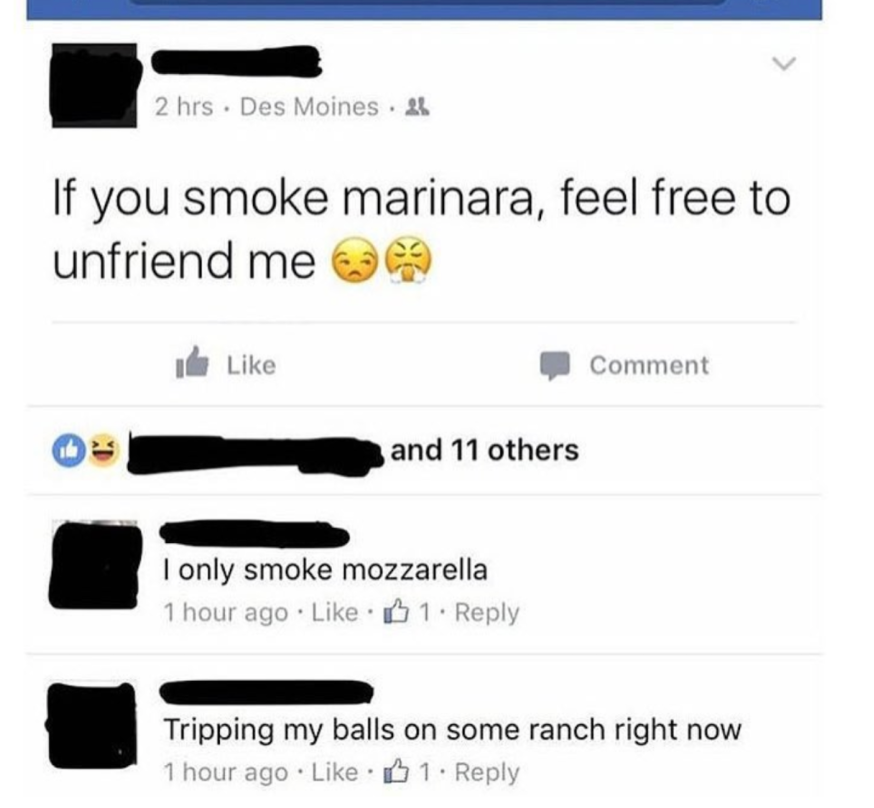This screenshot has width=874, height=808.
Task: Click the friends audience icon next to Des Moines
Action: coord(418,106)
